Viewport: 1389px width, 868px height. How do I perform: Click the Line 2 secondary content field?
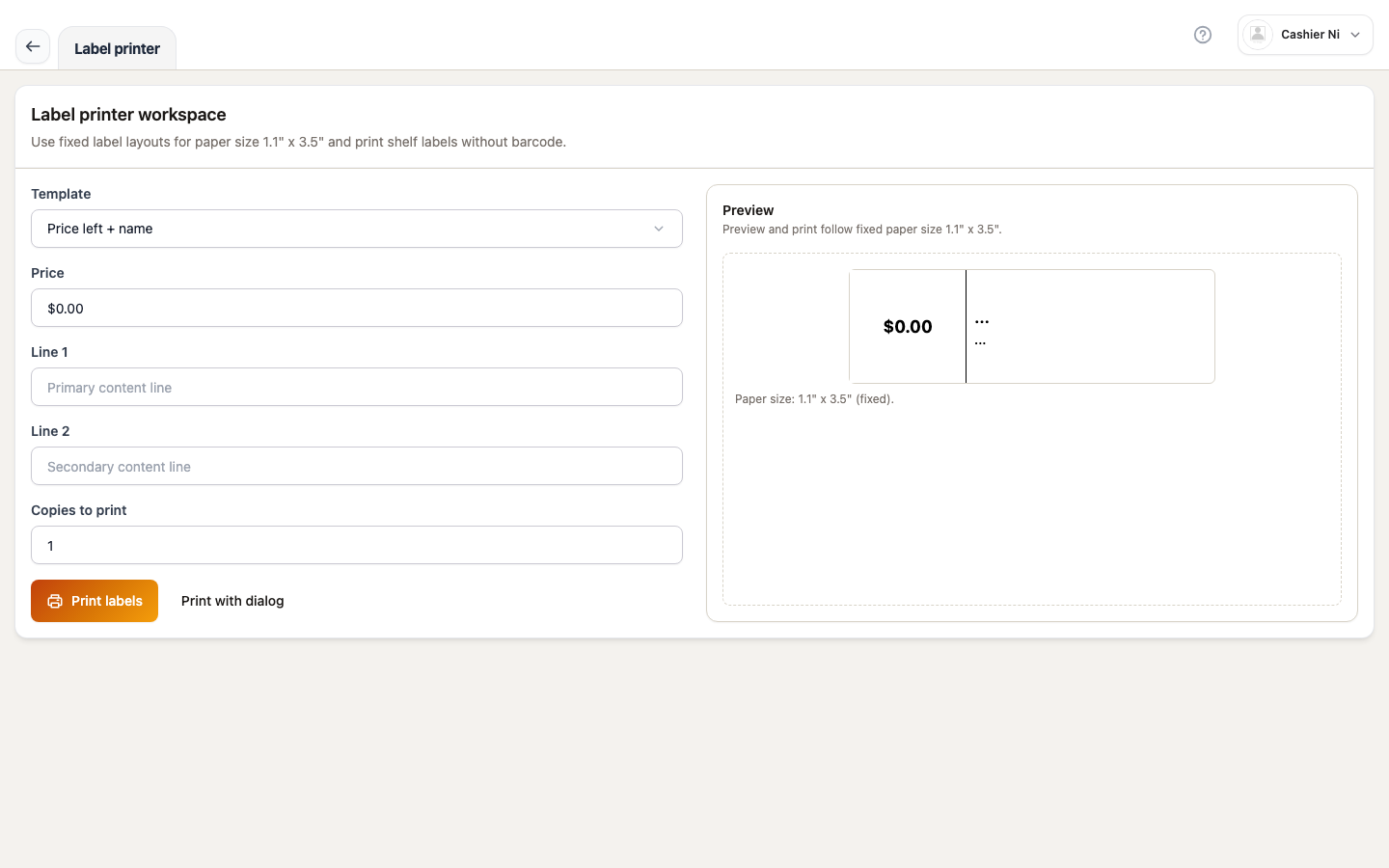[357, 466]
